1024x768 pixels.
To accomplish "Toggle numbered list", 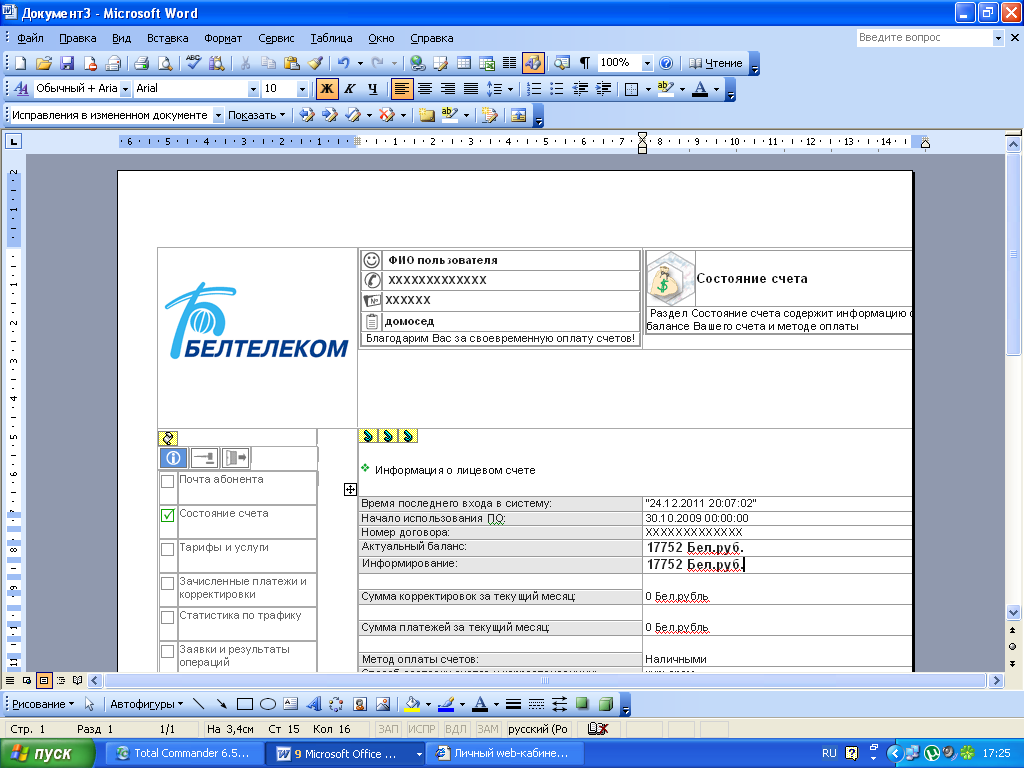I will click(x=534, y=89).
